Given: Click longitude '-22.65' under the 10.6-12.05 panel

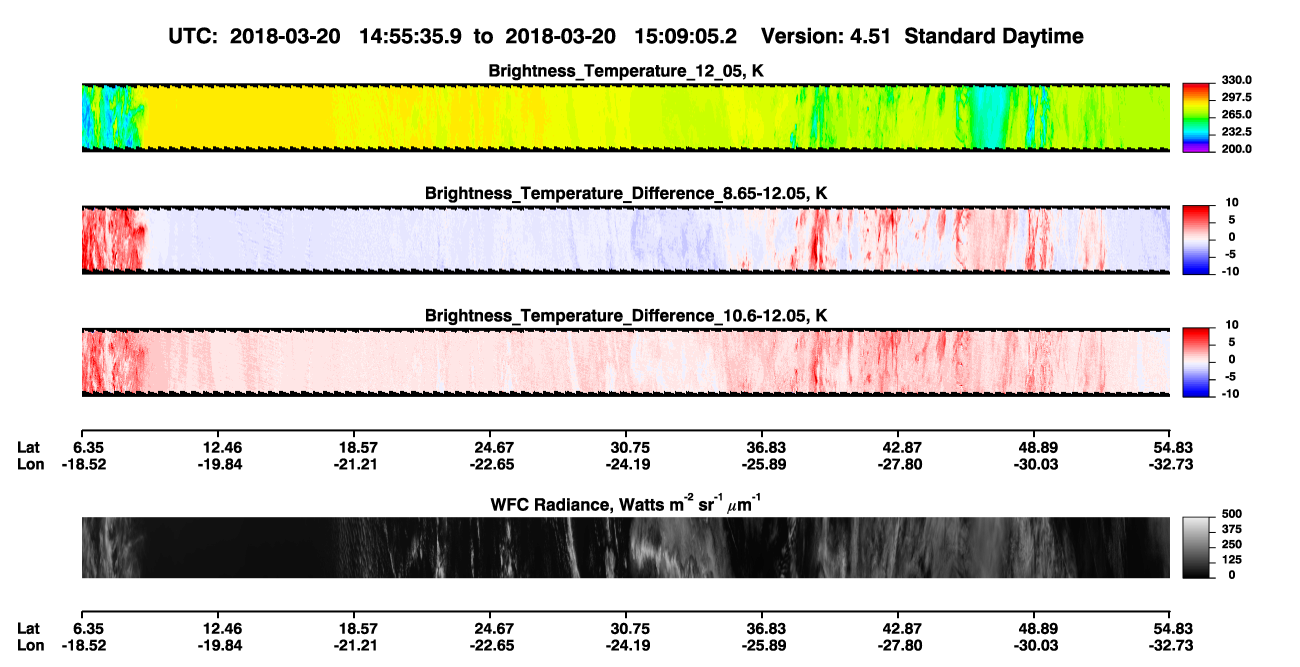Looking at the screenshot, I should (490, 463).
